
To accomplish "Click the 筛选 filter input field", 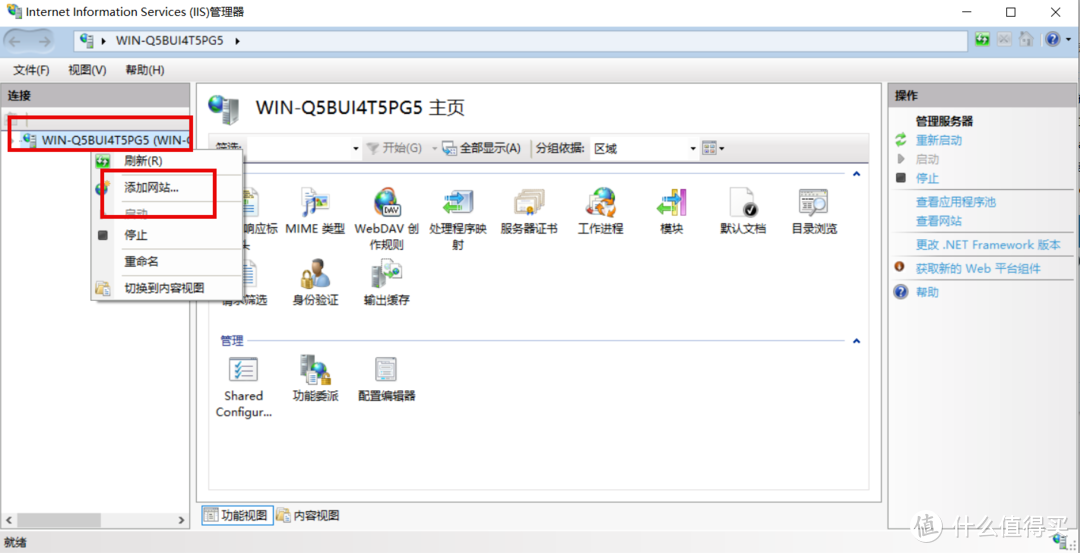I will 298,148.
